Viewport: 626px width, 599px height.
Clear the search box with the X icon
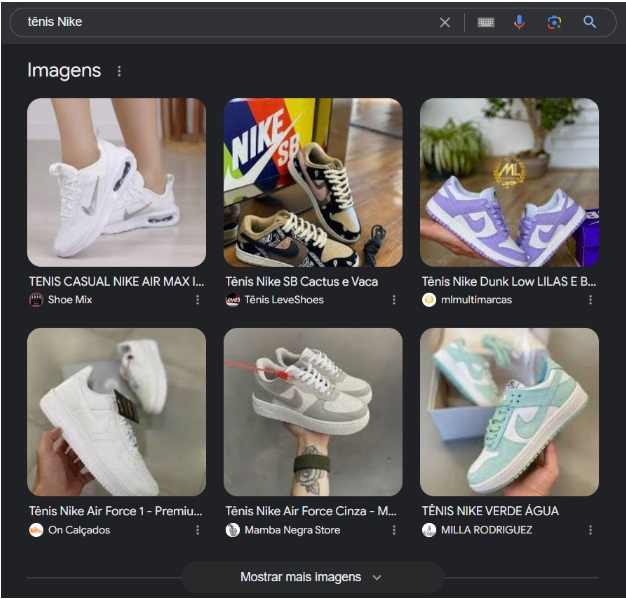coord(445,22)
